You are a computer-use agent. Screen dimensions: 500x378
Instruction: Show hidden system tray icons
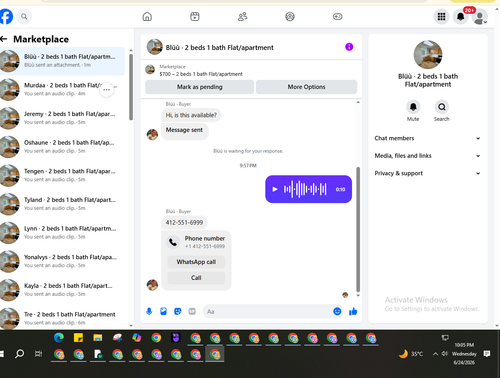pyautogui.click(x=435, y=354)
